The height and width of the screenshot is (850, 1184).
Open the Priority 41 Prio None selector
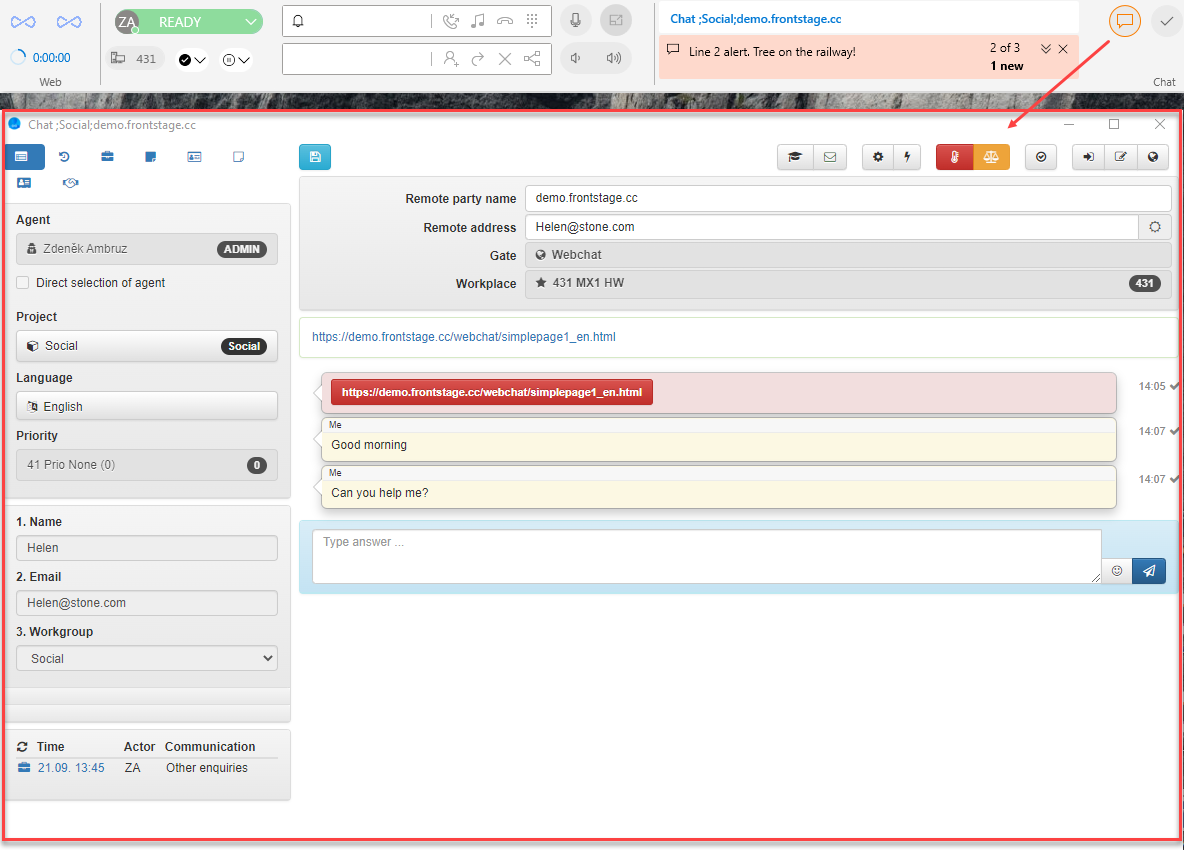pos(146,465)
